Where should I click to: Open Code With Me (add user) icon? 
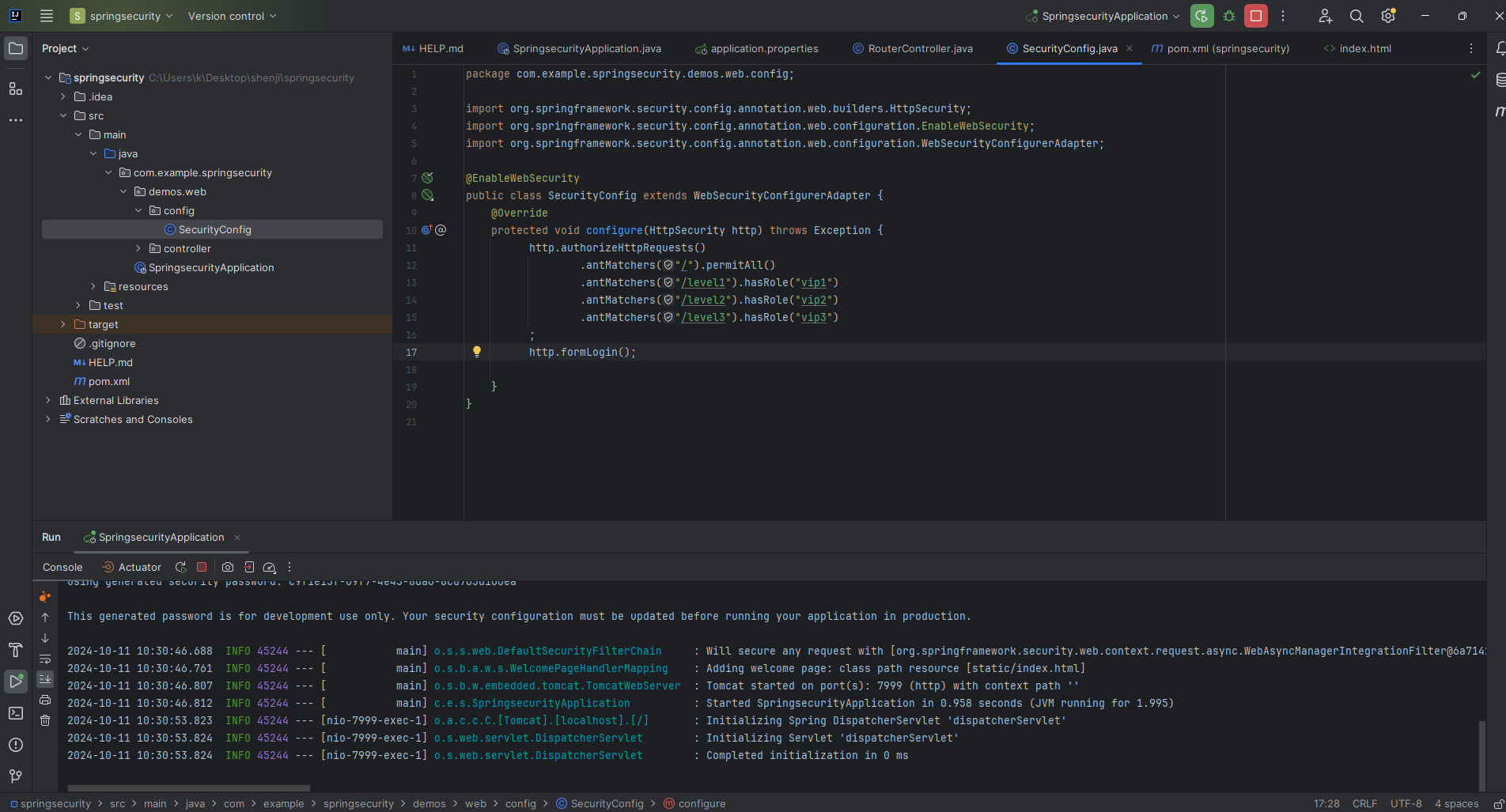(x=1326, y=16)
